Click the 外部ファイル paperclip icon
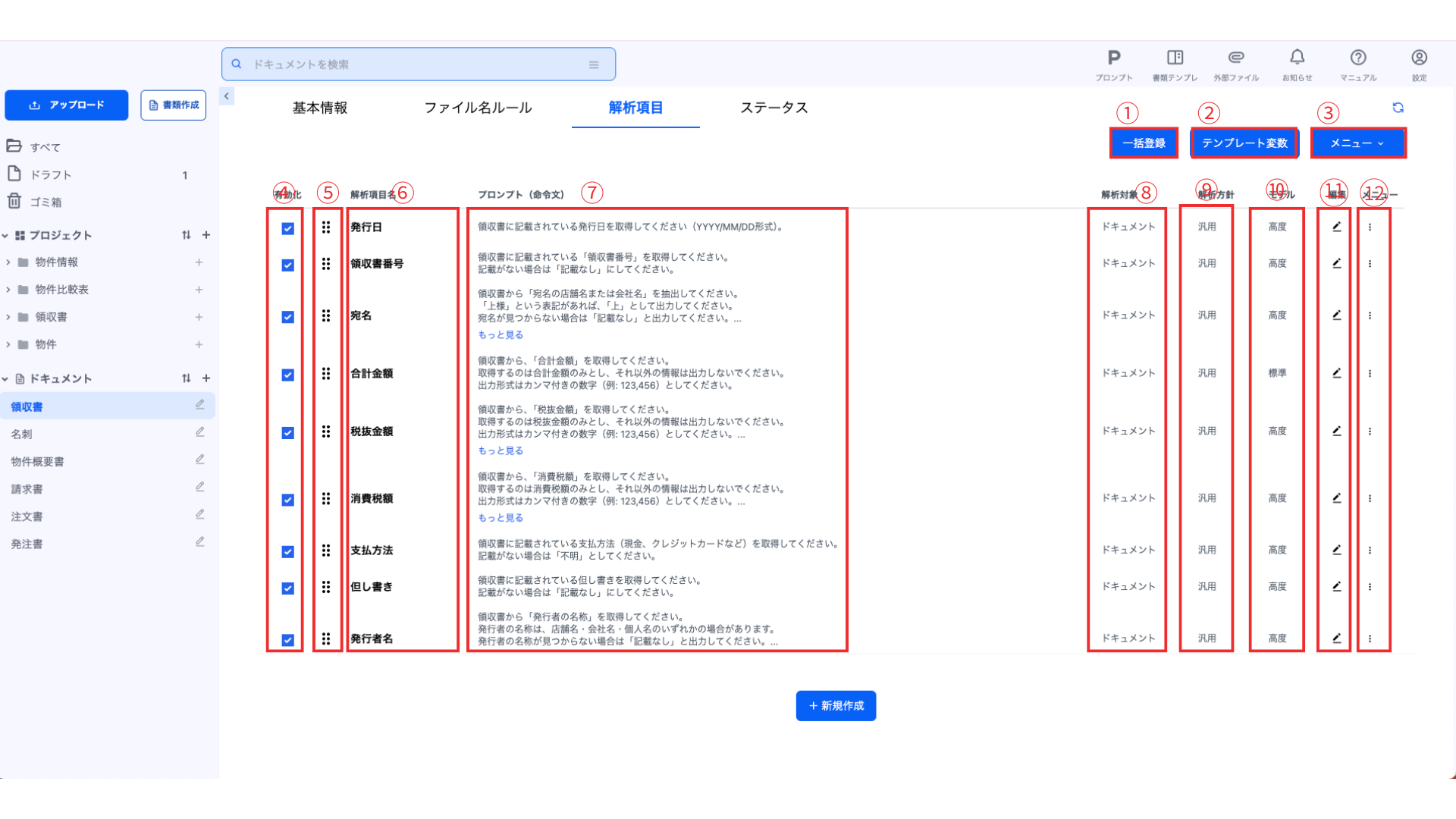 coord(1236,58)
